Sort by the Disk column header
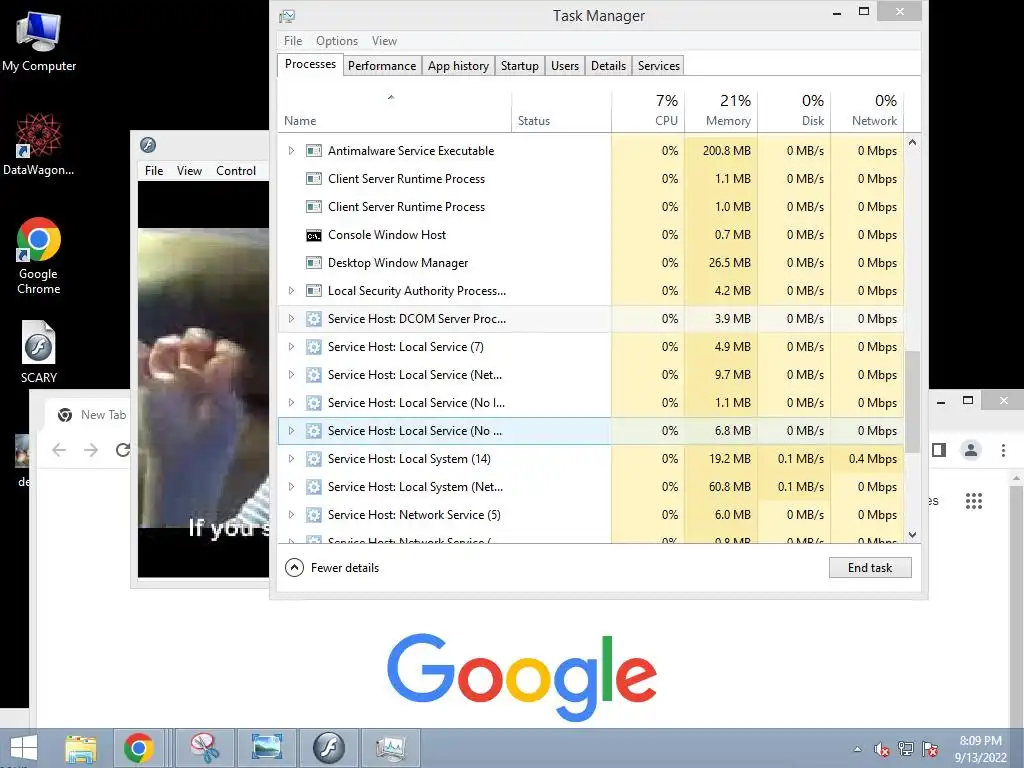The height and width of the screenshot is (768, 1024). [x=794, y=111]
